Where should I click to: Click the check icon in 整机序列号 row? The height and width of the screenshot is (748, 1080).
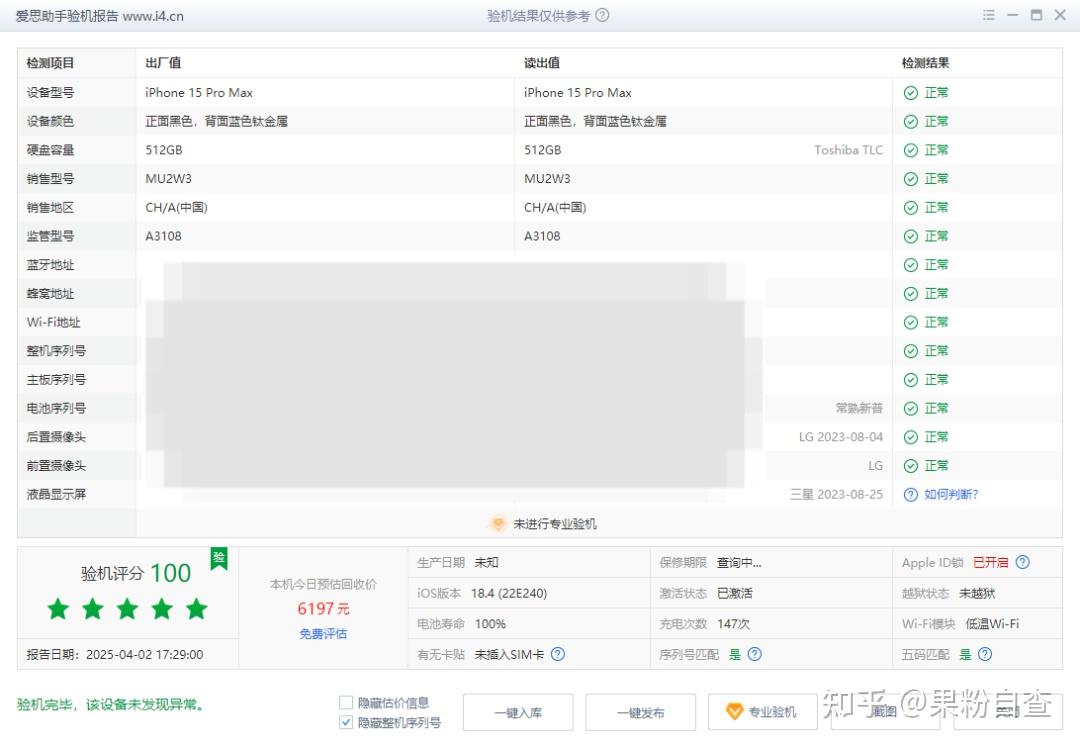coord(911,351)
